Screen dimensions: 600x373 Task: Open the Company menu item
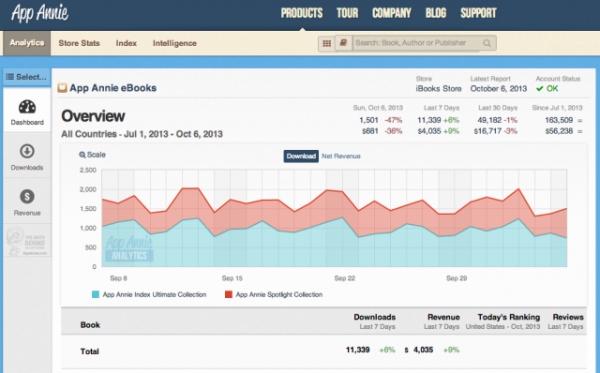click(x=392, y=13)
